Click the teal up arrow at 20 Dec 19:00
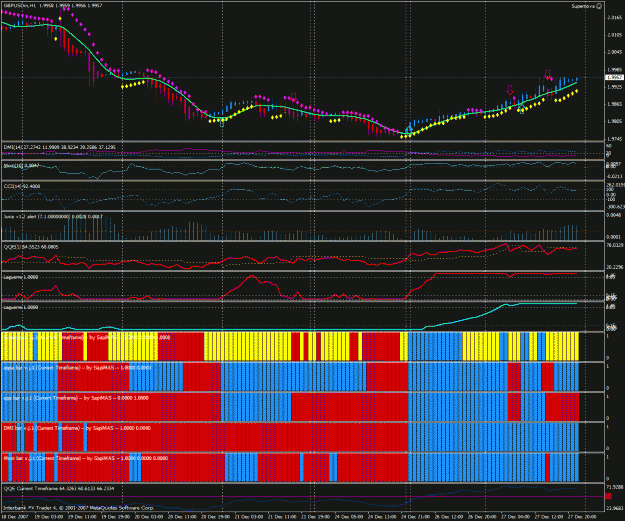The image size is (625, 521). 222,123
